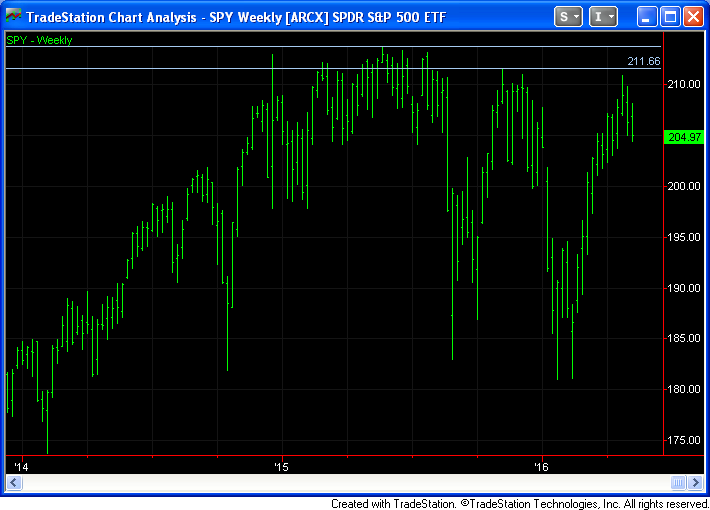Click the 211.66 horizontal line label
710x510 pixels.
tap(643, 61)
